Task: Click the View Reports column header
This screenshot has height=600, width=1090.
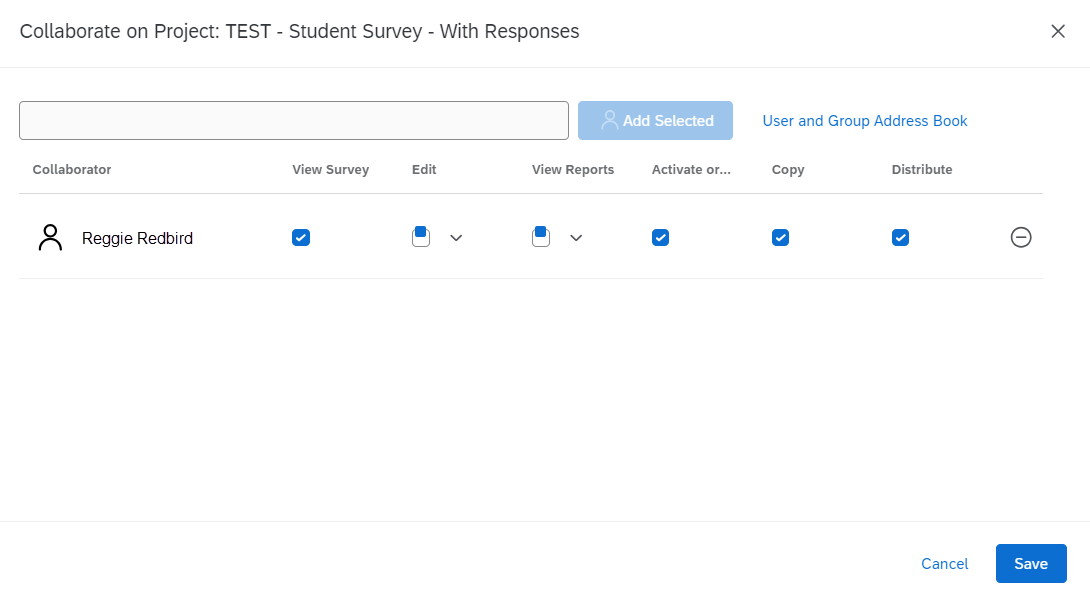Action: pyautogui.click(x=573, y=170)
